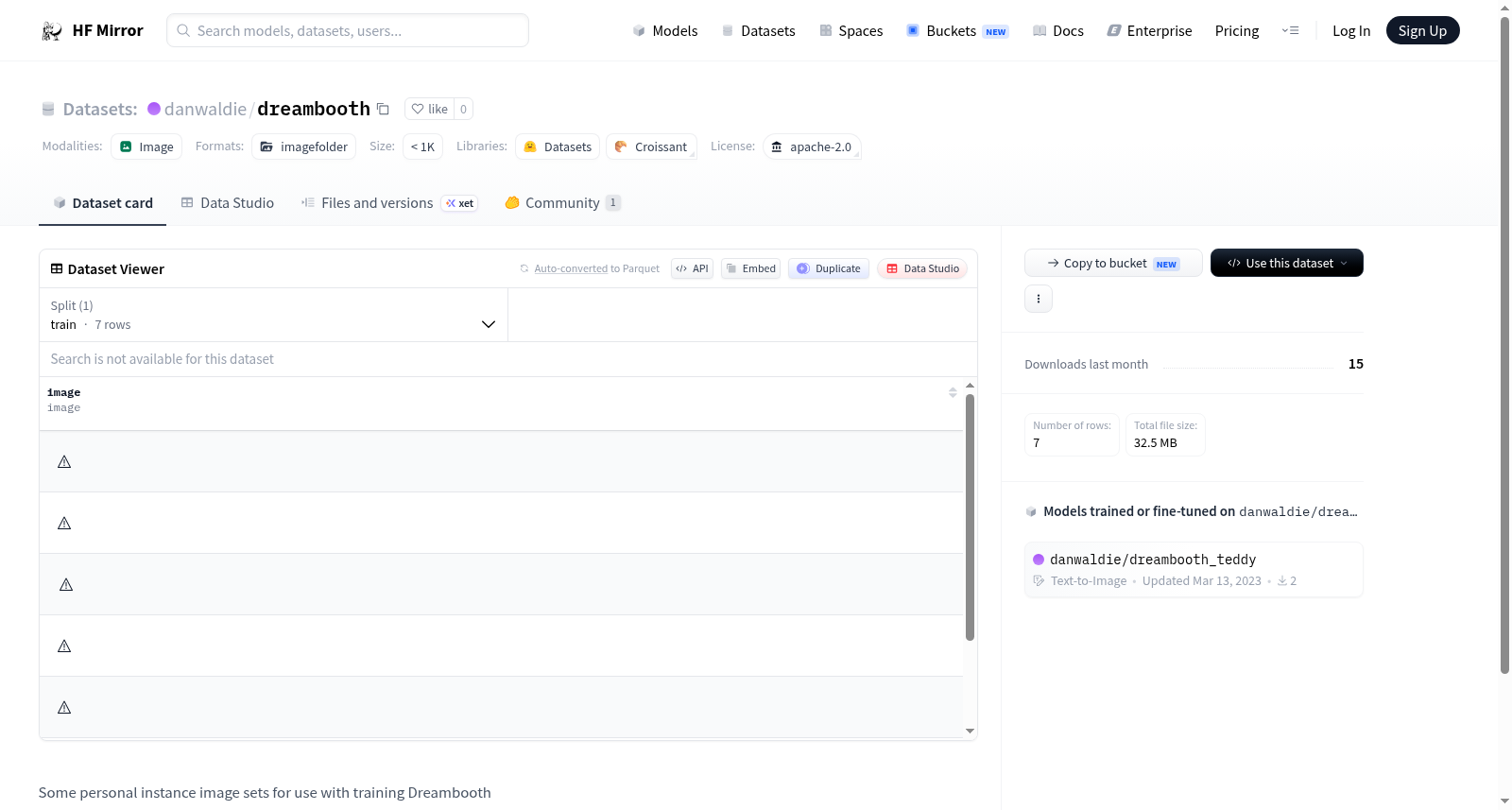Switch to the Community tab

(x=562, y=203)
